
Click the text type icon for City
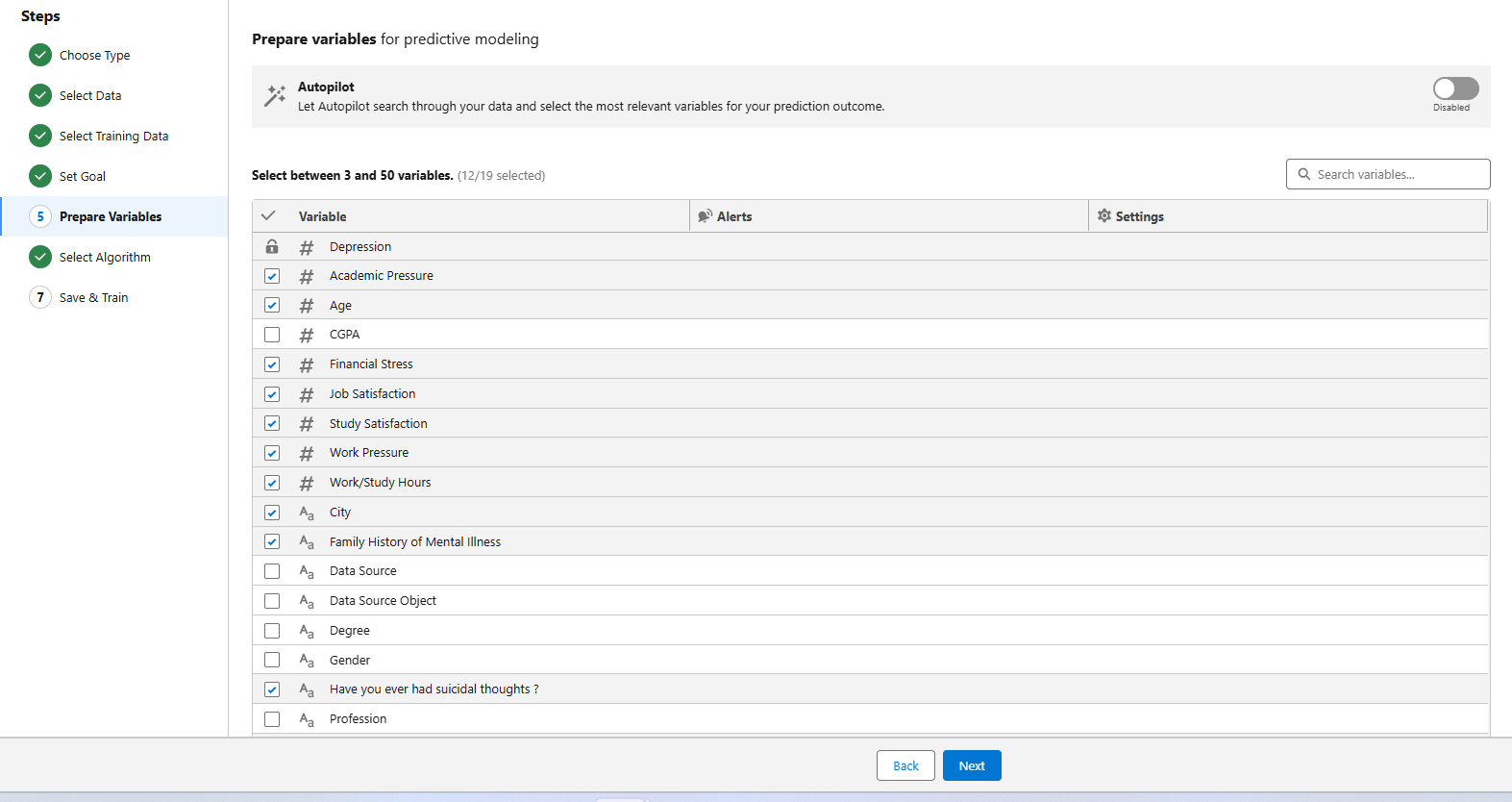(x=307, y=514)
